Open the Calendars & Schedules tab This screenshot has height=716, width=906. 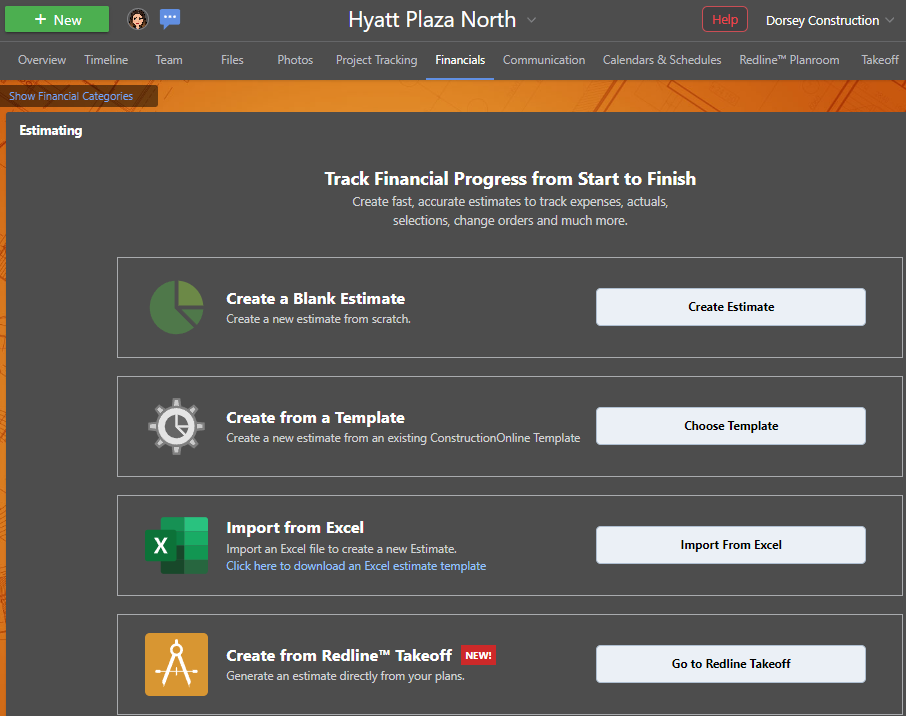click(x=661, y=60)
